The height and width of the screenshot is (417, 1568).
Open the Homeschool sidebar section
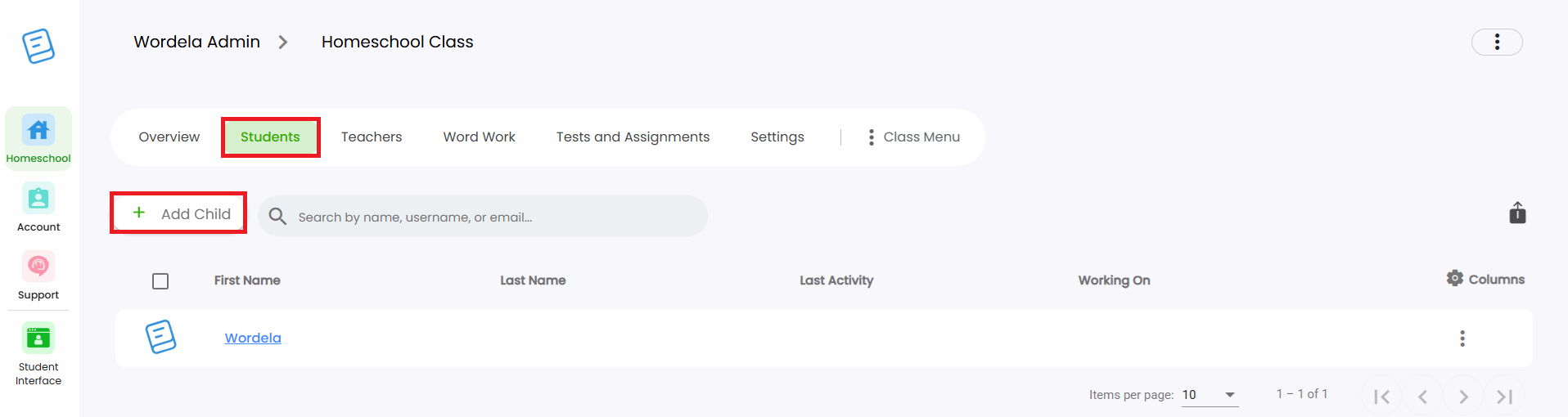point(38,138)
